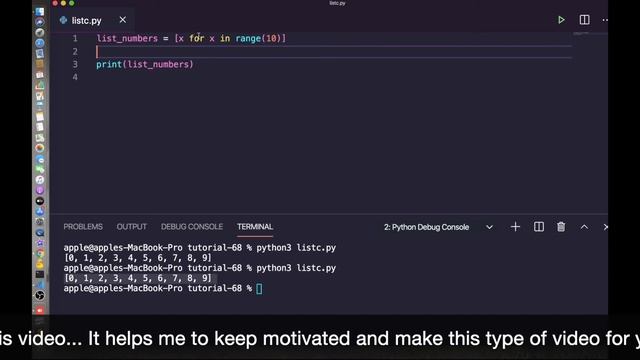Open Finder from the Dock
This screenshot has height=360, width=640.
[40, 11]
